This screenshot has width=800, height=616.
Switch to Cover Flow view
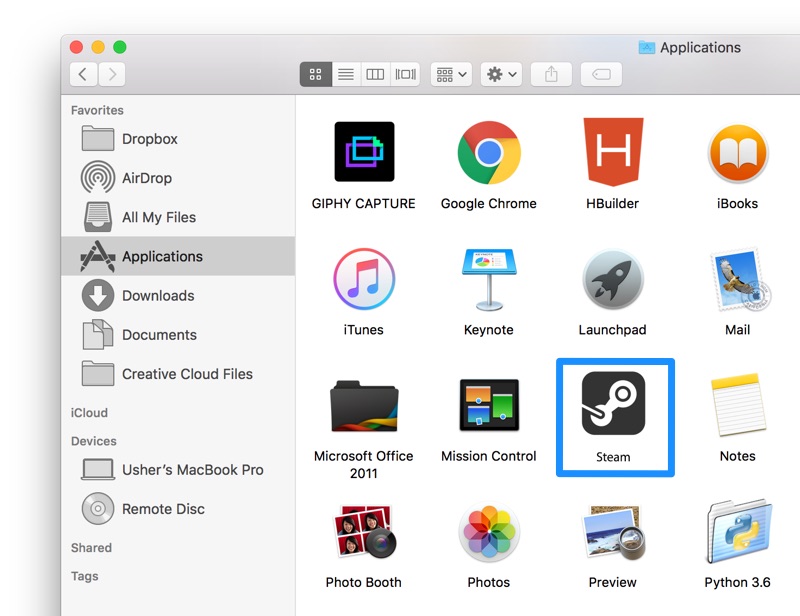coord(406,75)
